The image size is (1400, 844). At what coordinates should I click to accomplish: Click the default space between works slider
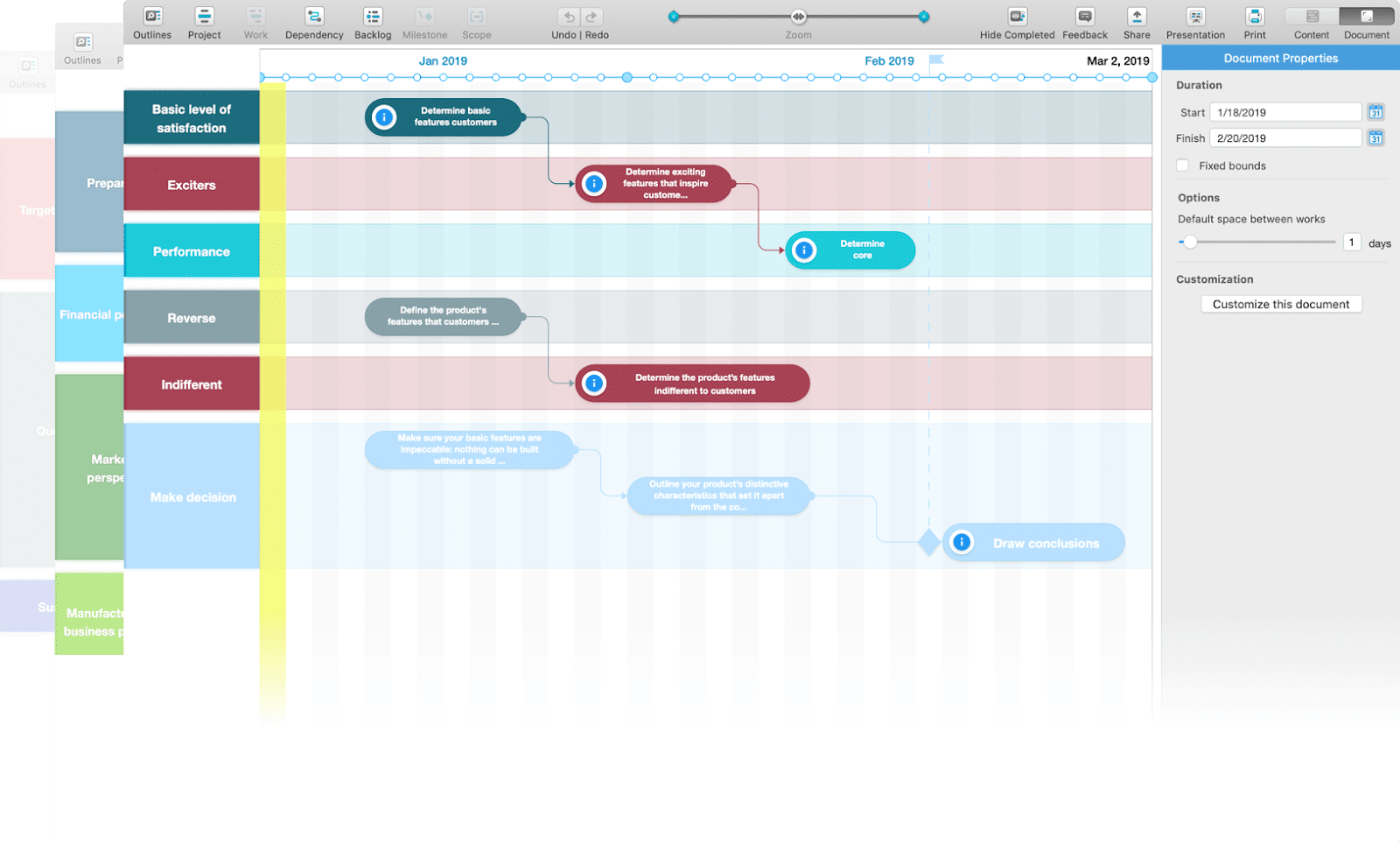pos(1190,243)
